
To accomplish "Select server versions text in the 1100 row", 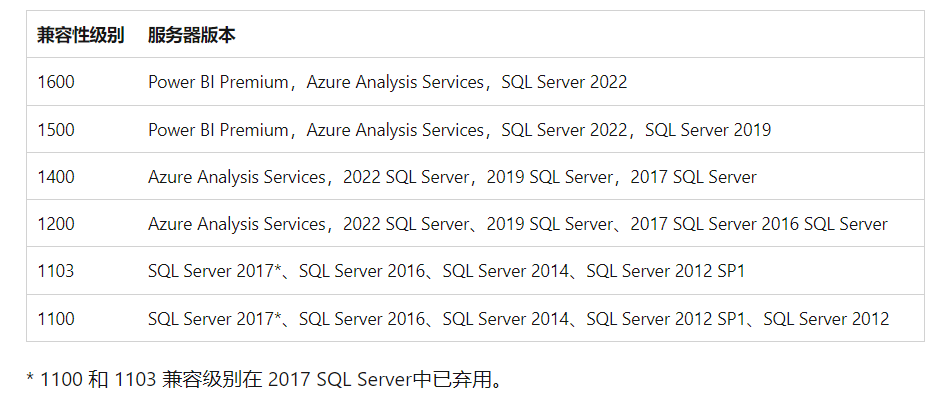I will click(519, 318).
